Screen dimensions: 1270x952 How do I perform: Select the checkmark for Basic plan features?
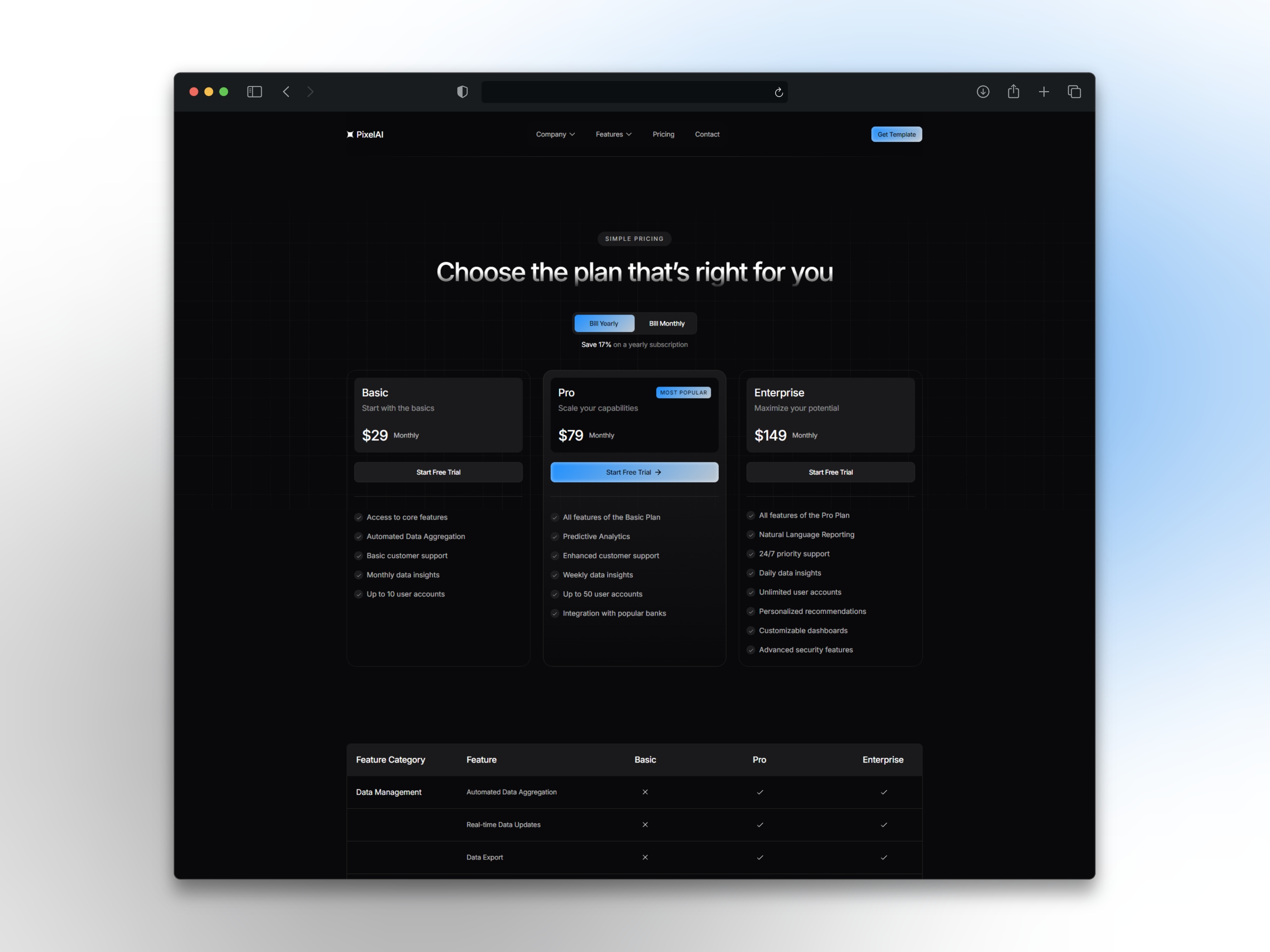[358, 517]
